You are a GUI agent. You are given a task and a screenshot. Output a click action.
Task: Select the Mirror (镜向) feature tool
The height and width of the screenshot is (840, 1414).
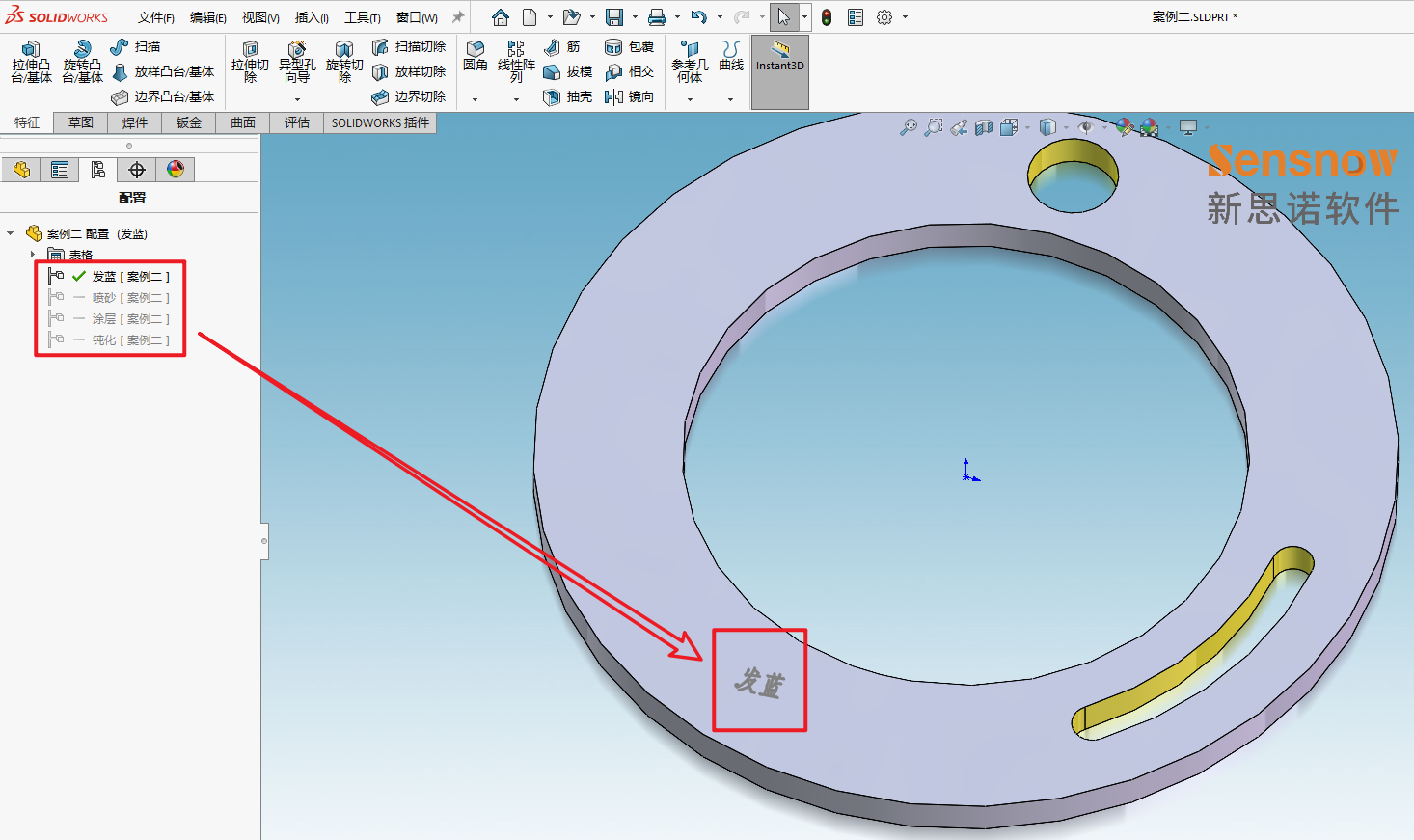(630, 96)
